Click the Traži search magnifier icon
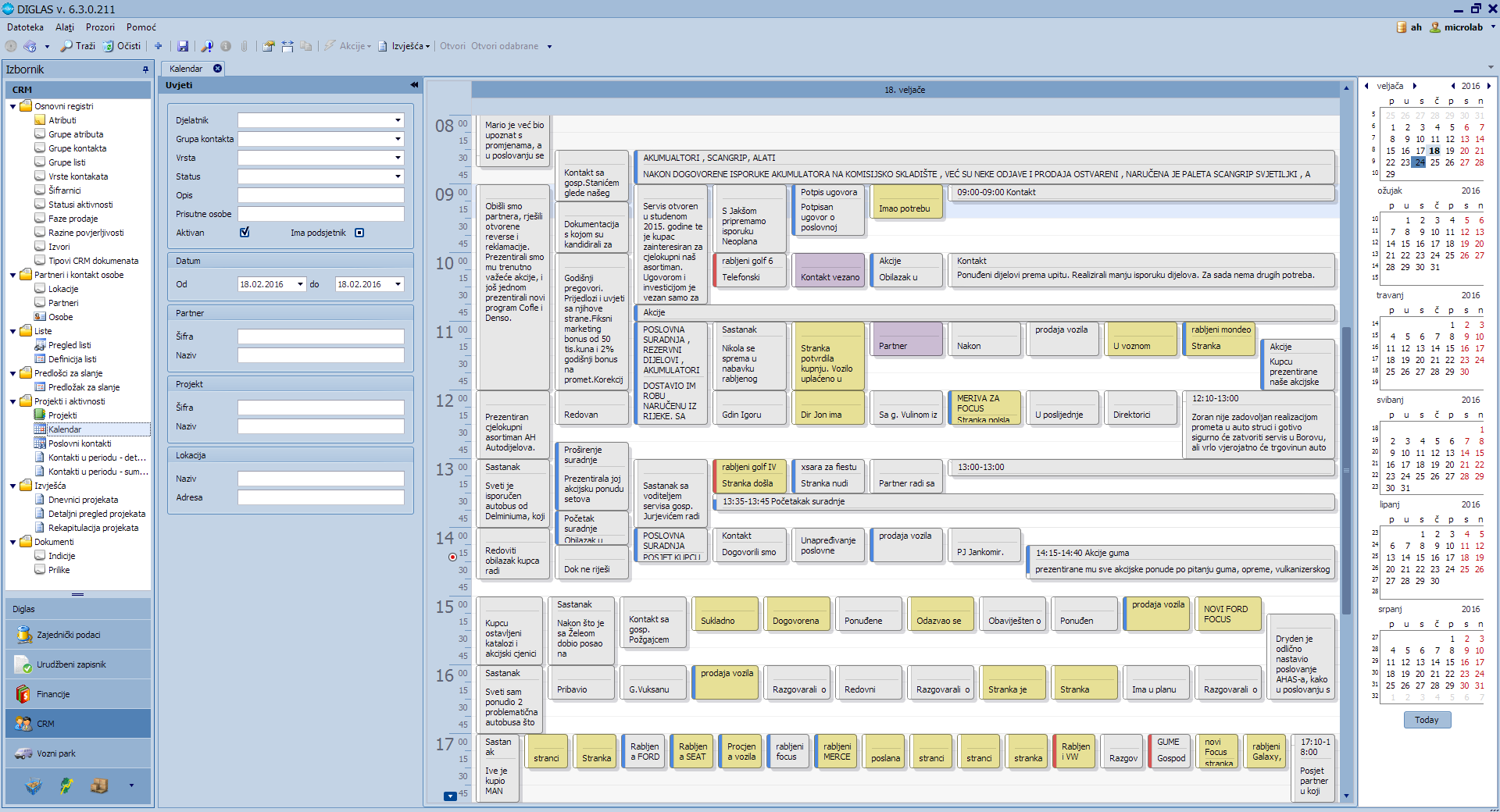 (x=67, y=46)
